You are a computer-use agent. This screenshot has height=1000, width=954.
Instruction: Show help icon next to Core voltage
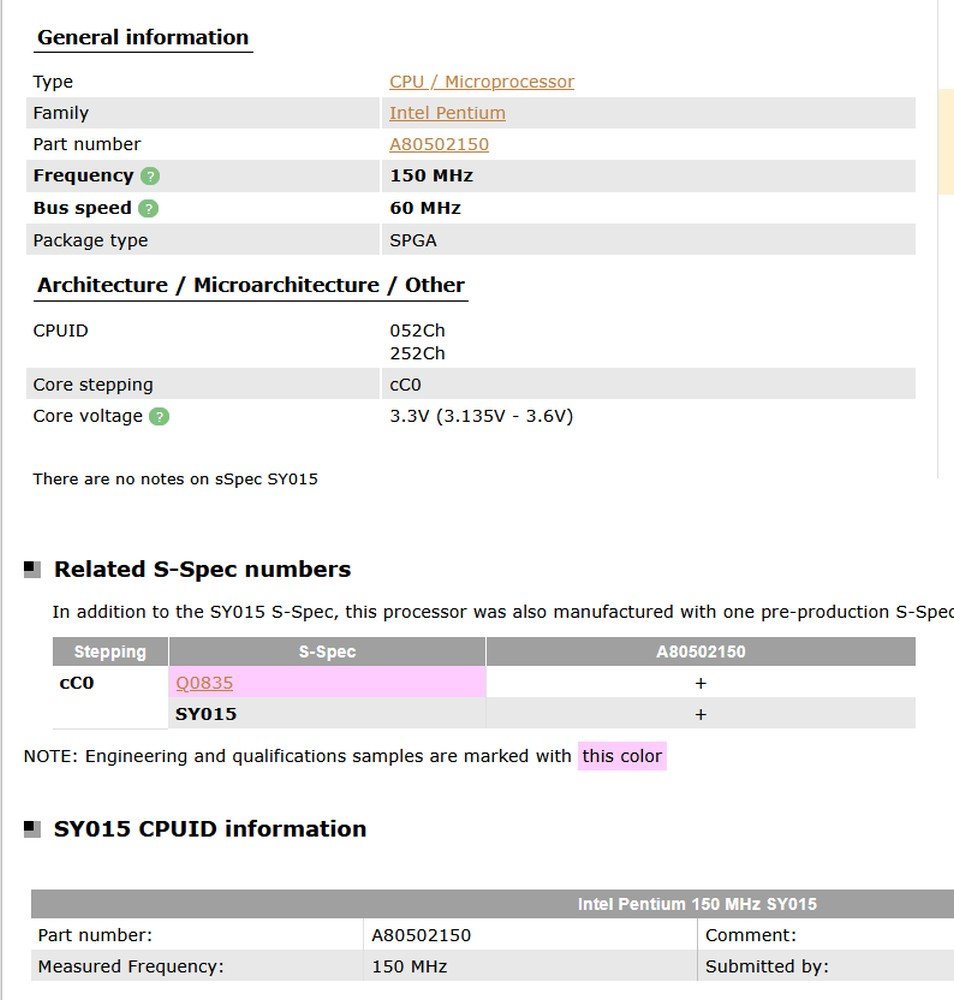159,416
